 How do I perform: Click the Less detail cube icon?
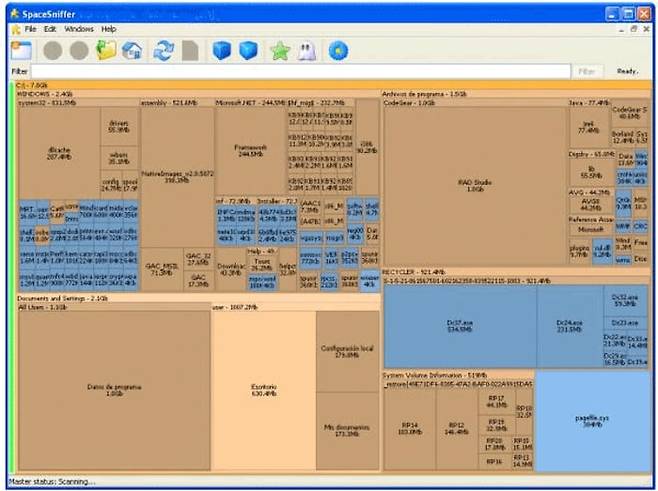click(222, 50)
